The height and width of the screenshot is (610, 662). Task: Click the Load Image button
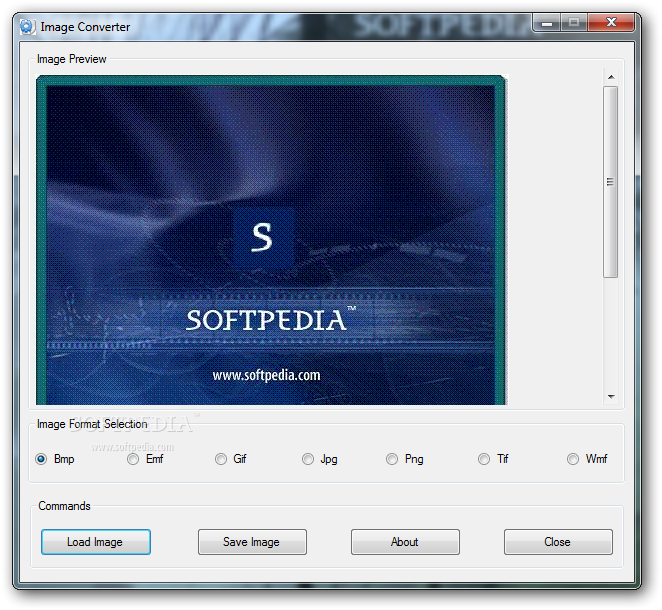(x=96, y=542)
